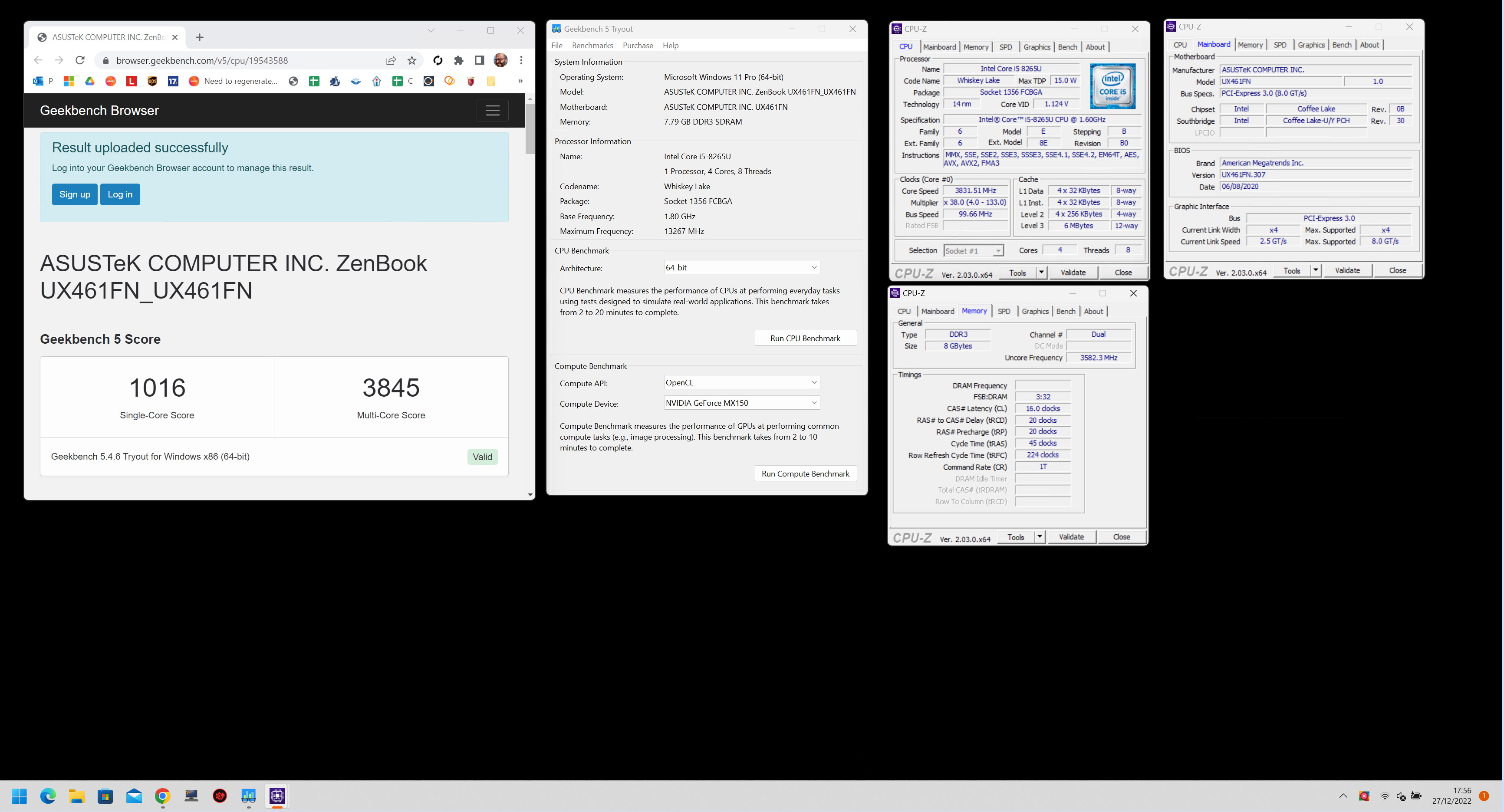Click Tools button in CPU-Z CPU window

point(1017,273)
